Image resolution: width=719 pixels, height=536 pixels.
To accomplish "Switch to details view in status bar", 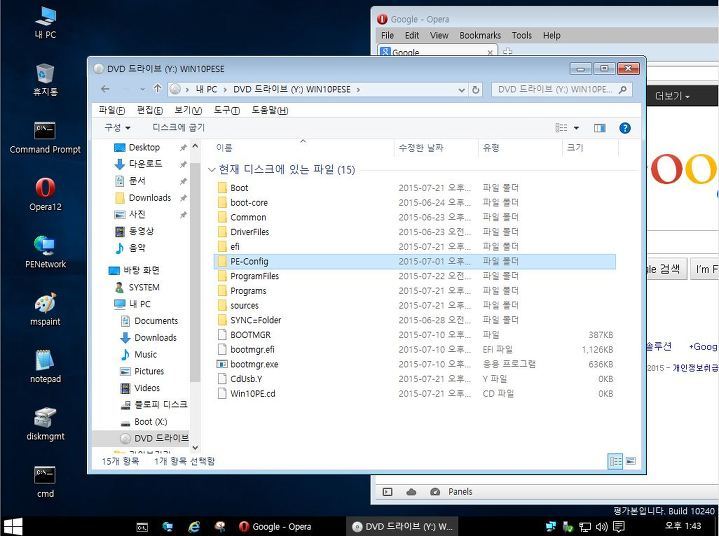I will click(x=615, y=461).
